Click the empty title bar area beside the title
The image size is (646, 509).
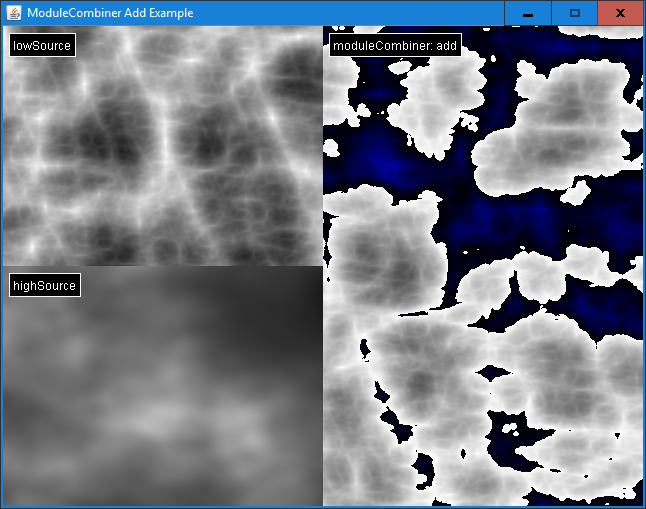tap(350, 13)
